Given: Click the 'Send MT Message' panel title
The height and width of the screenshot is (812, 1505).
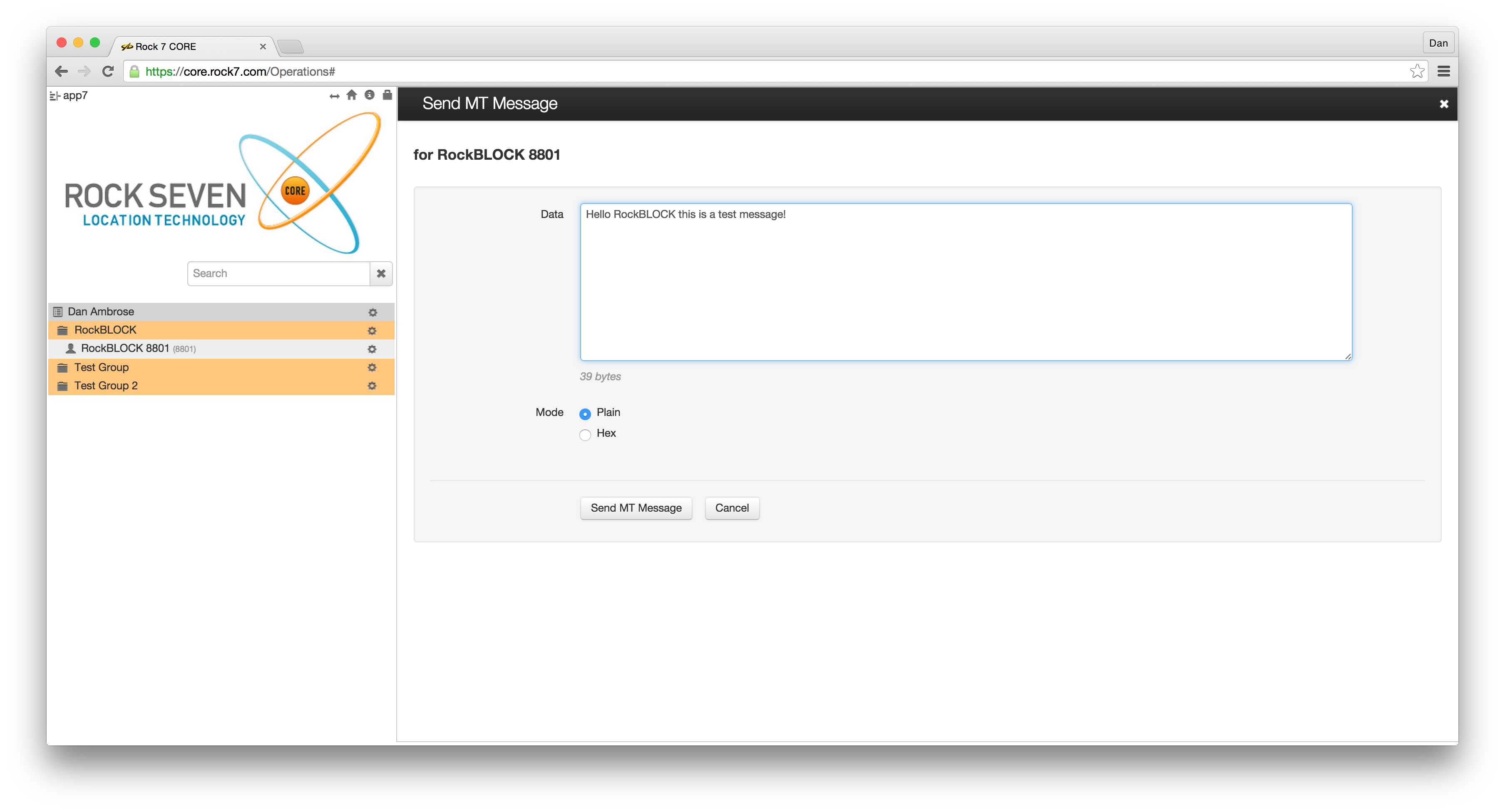Looking at the screenshot, I should click(x=489, y=103).
